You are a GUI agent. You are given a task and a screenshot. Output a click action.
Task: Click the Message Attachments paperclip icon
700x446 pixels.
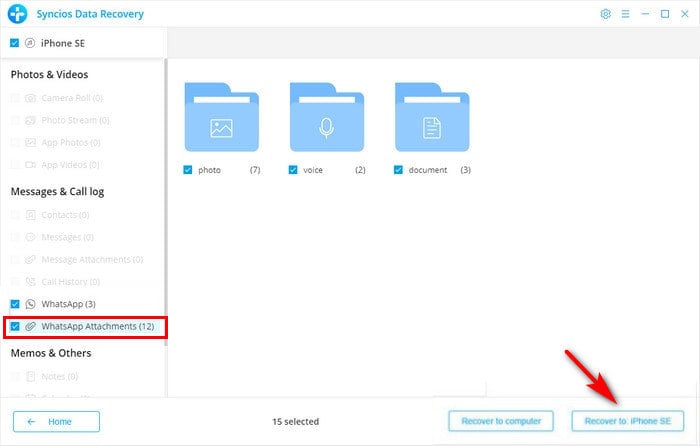click(30, 259)
